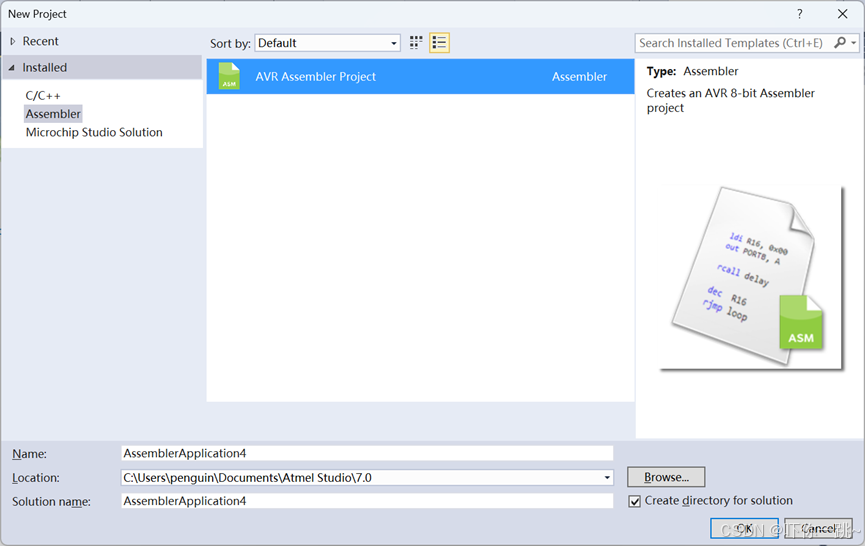Image resolution: width=865 pixels, height=546 pixels.
Task: Click the Cancel button
Action: [x=819, y=528]
